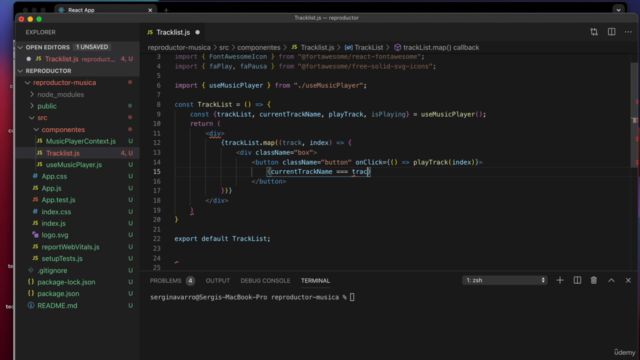Open setupTests.js file
Screen dimensions: 640x360
(62, 259)
